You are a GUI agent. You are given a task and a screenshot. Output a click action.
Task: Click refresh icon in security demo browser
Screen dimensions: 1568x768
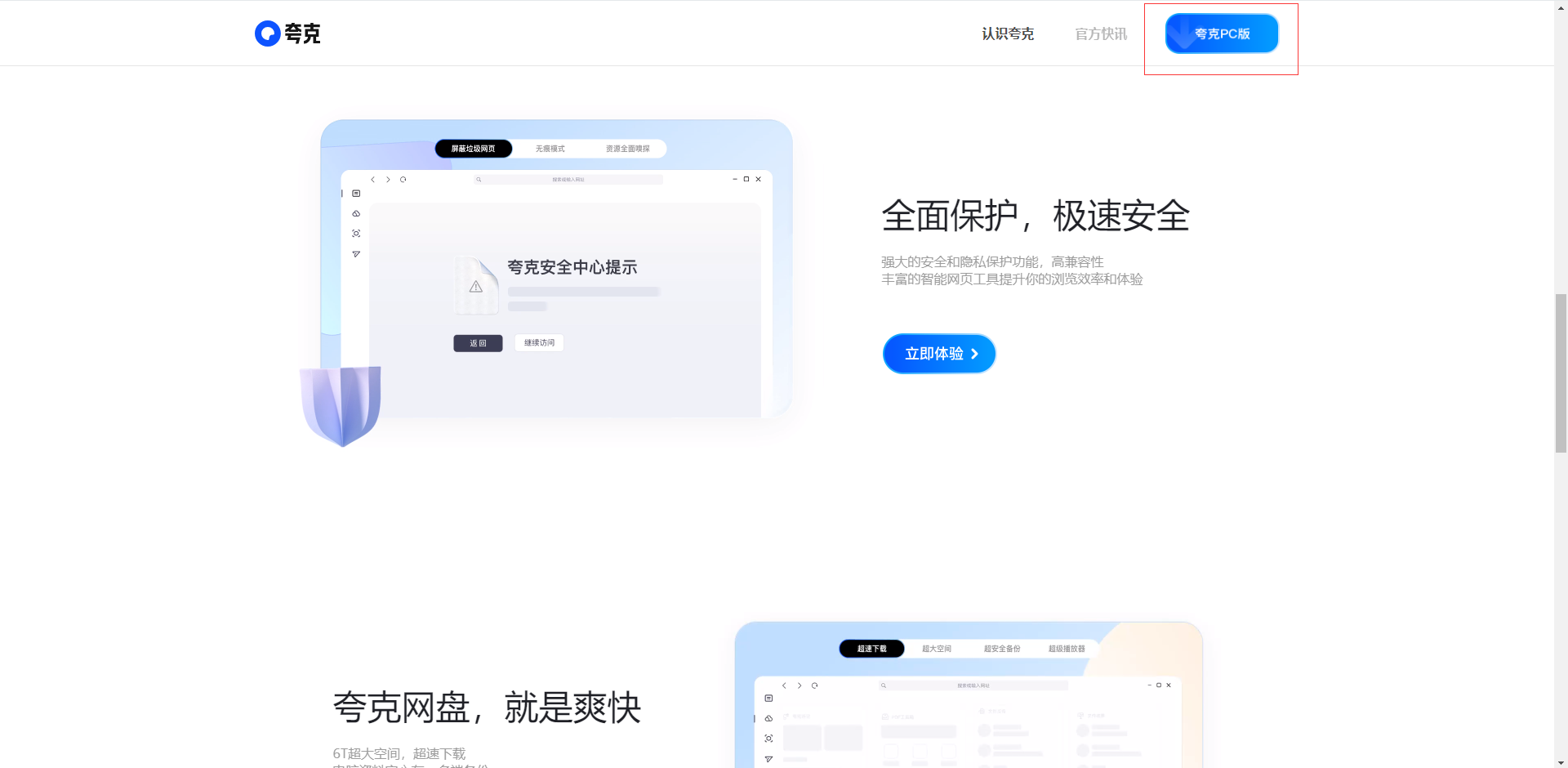click(x=403, y=179)
